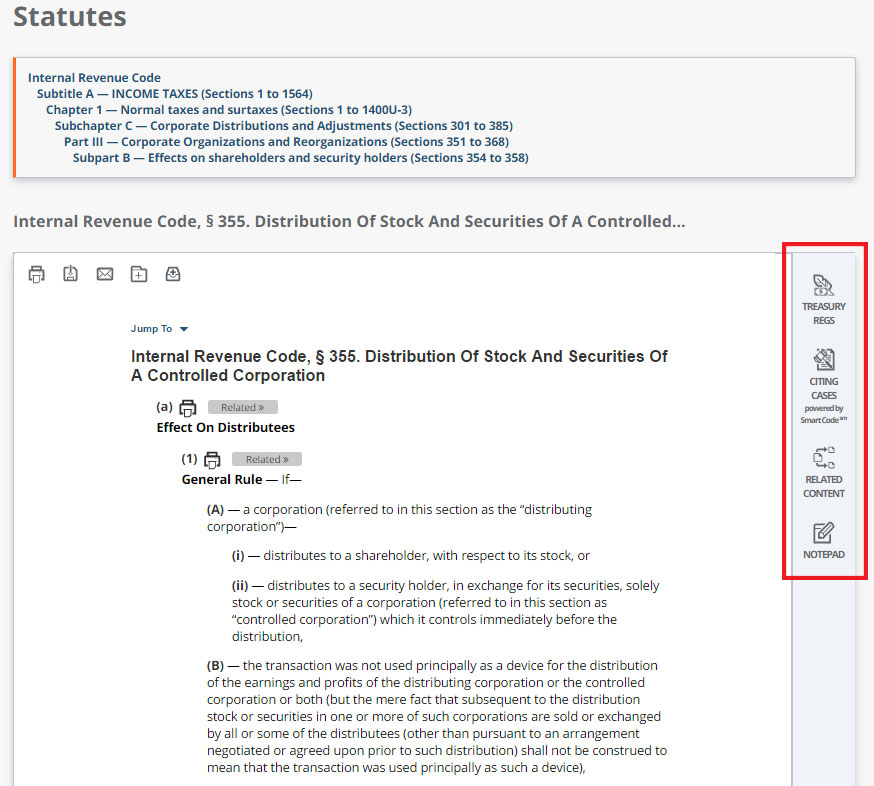The width and height of the screenshot is (874, 786).
Task: Open Citing Cases in the sidebar
Action: [823, 385]
